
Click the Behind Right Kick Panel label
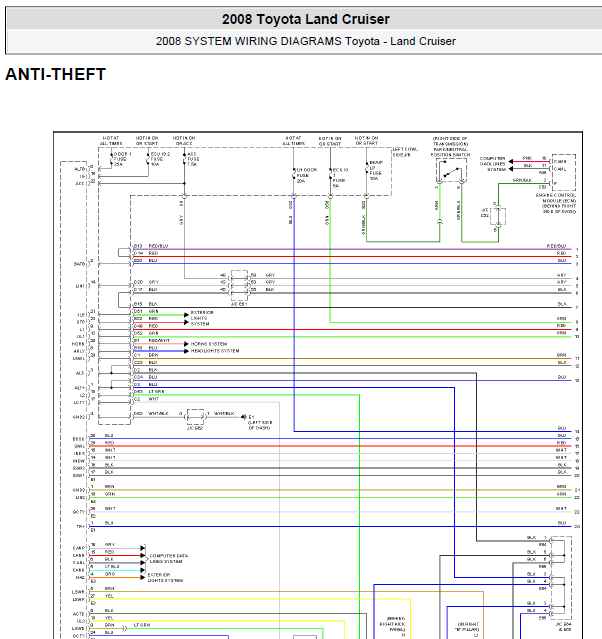[392, 624]
